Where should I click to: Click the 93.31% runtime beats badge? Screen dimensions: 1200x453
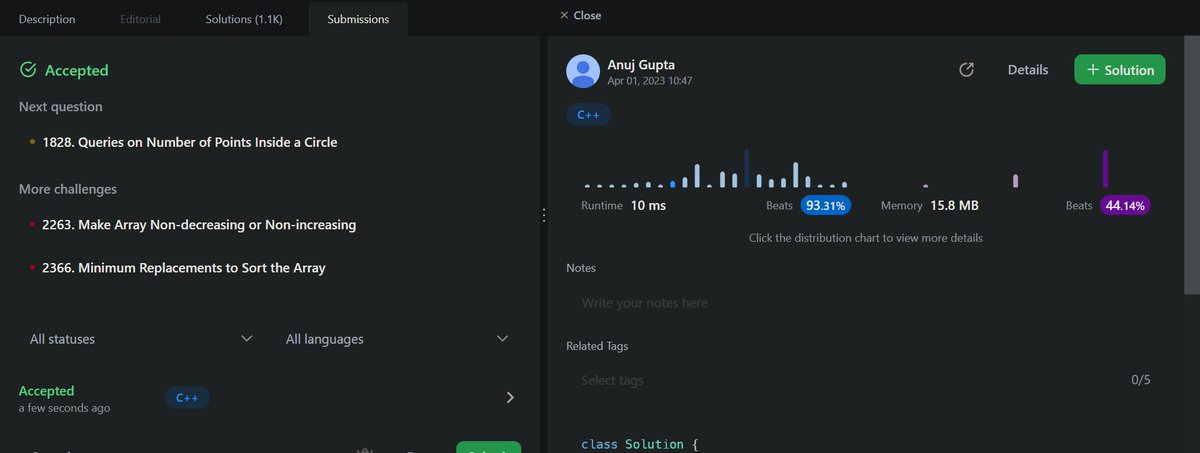(825, 206)
